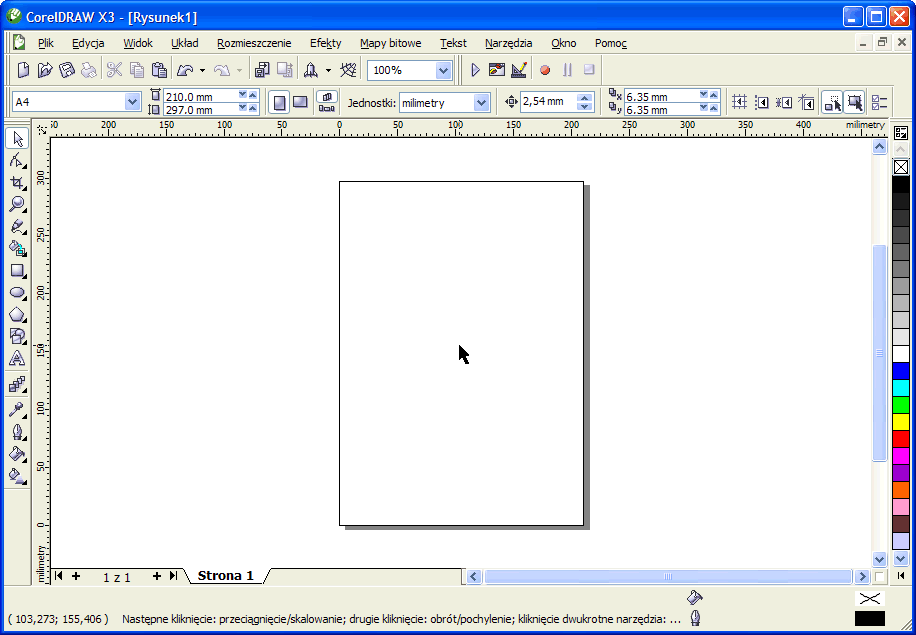
Task: Open the Mapy bitowe menu
Action: [390, 43]
